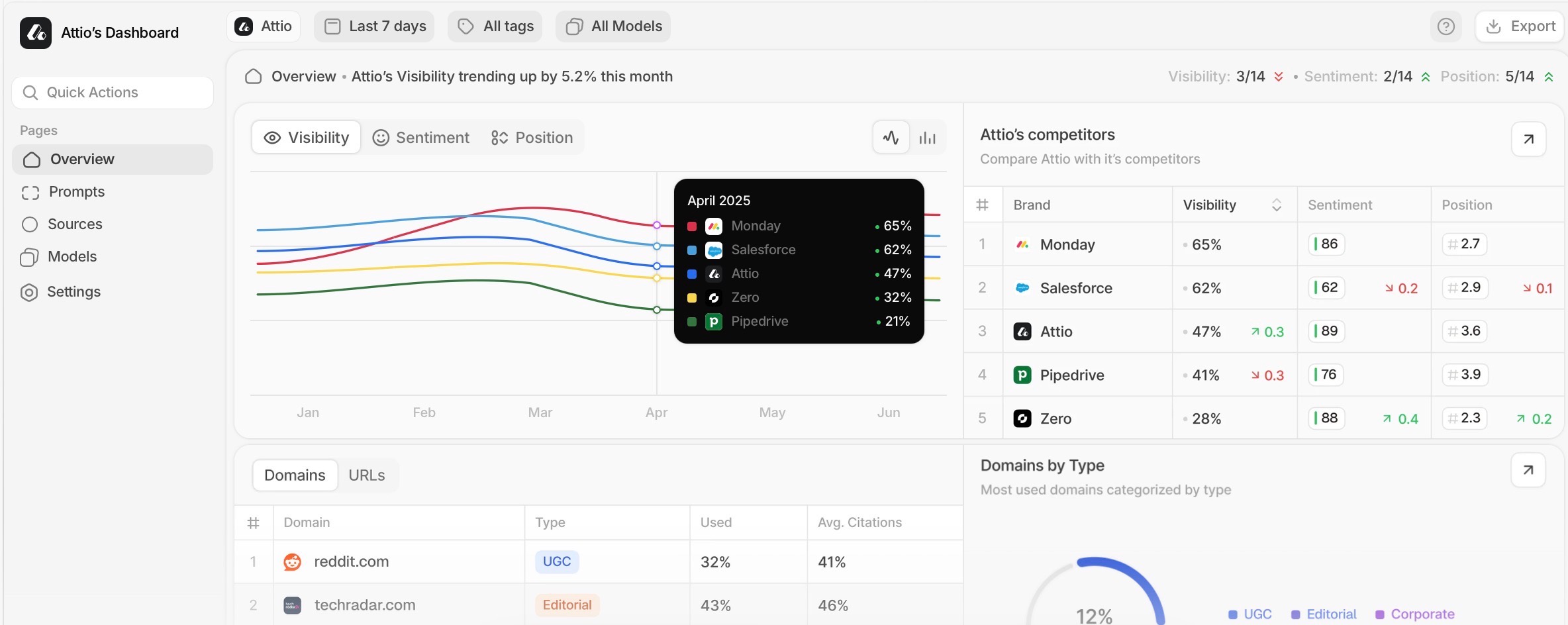Click the Export button
The height and width of the screenshot is (625, 1568).
point(1520,26)
